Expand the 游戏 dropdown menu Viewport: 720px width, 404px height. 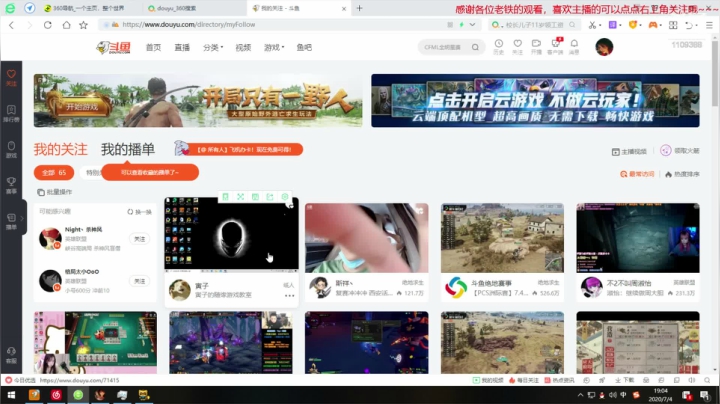tap(274, 47)
